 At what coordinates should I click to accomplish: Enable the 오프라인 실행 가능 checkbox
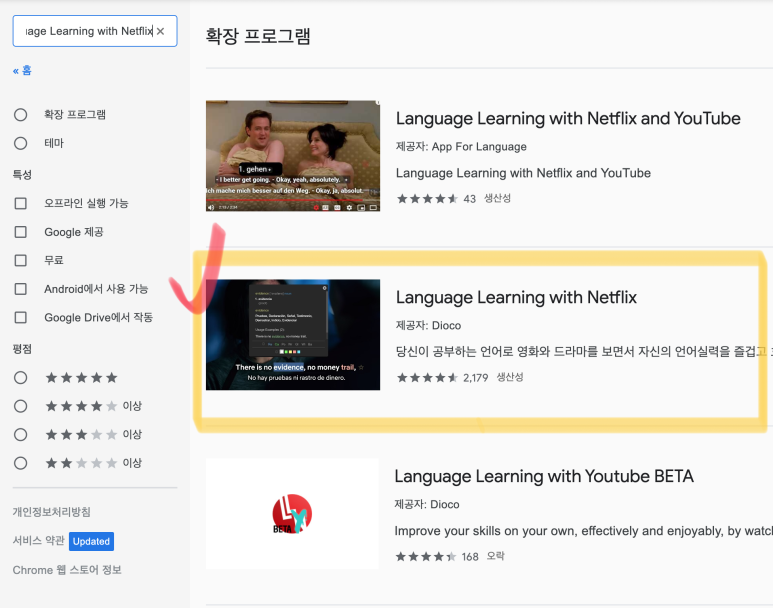[21, 203]
